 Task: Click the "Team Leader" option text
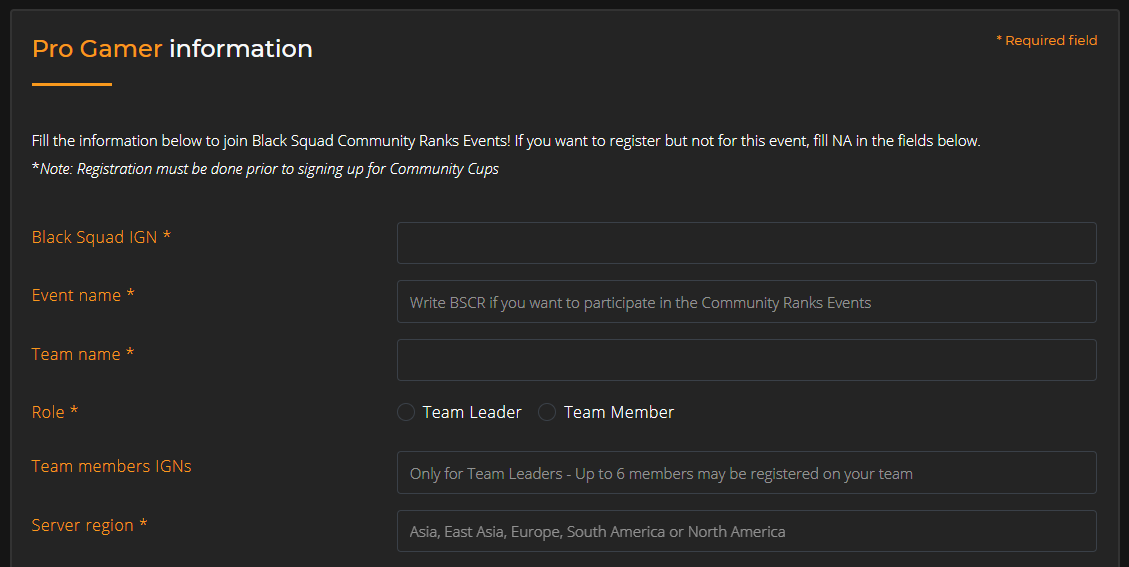(x=472, y=412)
